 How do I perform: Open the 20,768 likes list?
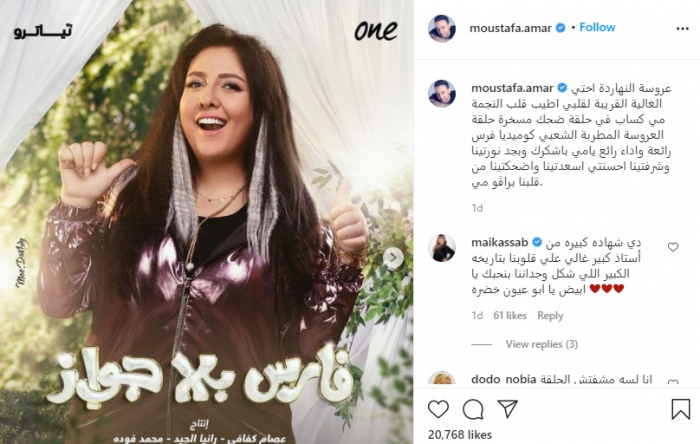[x=460, y=435]
